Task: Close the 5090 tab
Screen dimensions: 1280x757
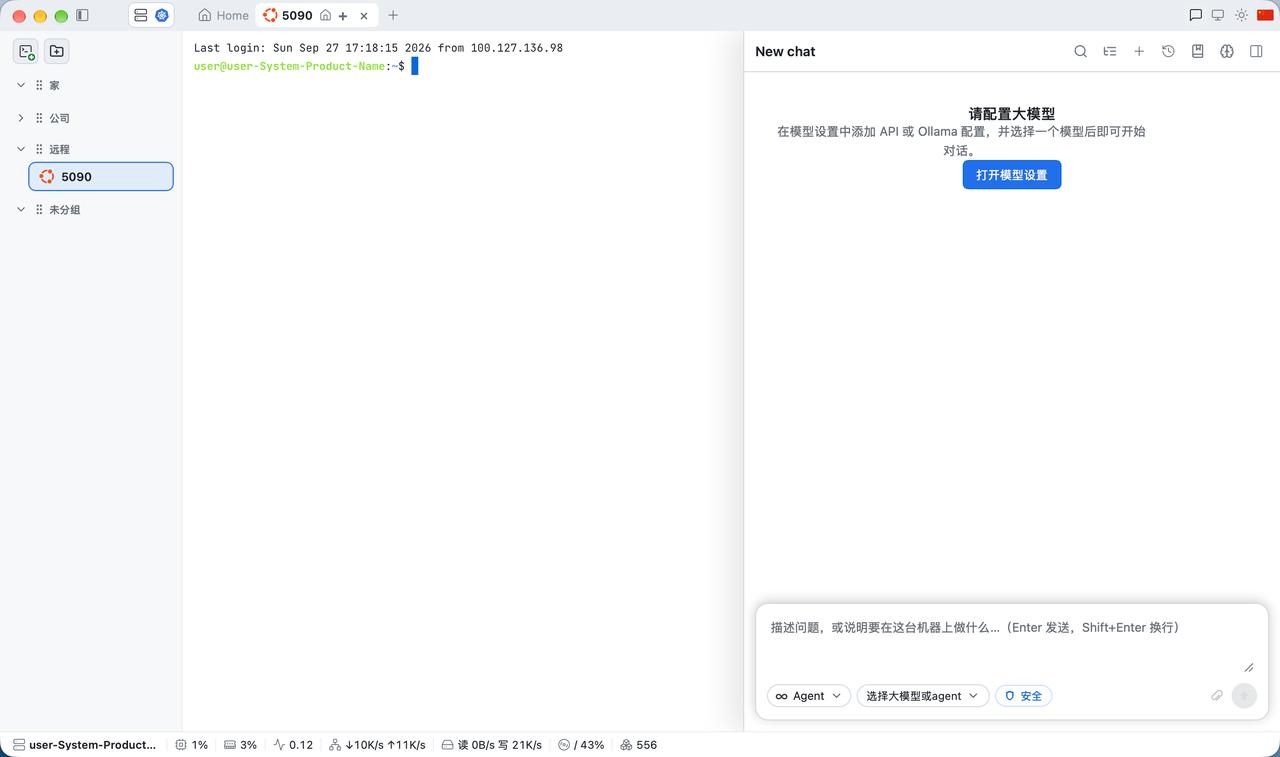Action: (x=364, y=16)
